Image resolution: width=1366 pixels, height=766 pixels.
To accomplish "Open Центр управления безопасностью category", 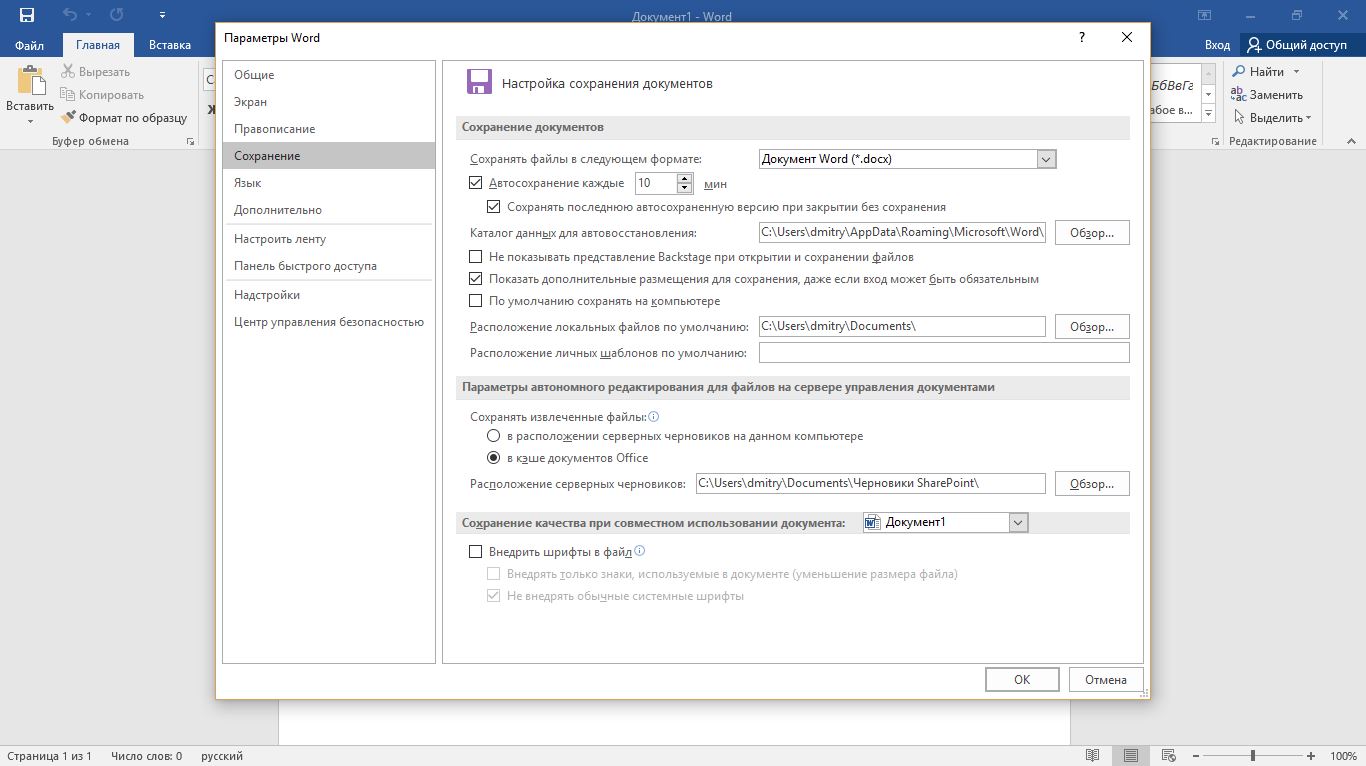I will (x=329, y=322).
